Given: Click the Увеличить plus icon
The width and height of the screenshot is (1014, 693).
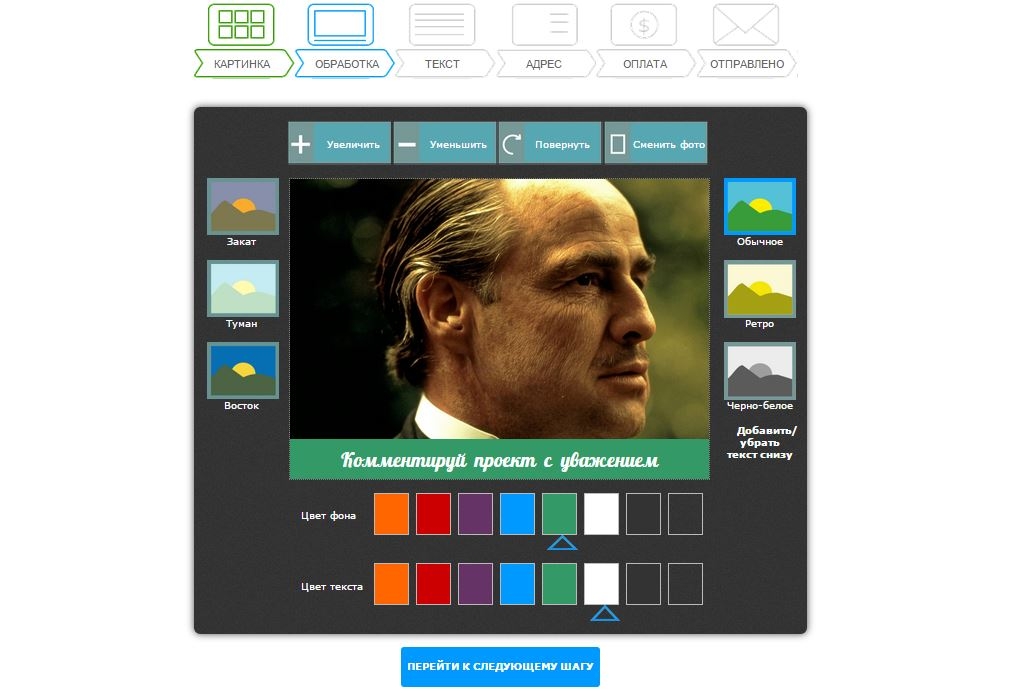Looking at the screenshot, I should [301, 144].
